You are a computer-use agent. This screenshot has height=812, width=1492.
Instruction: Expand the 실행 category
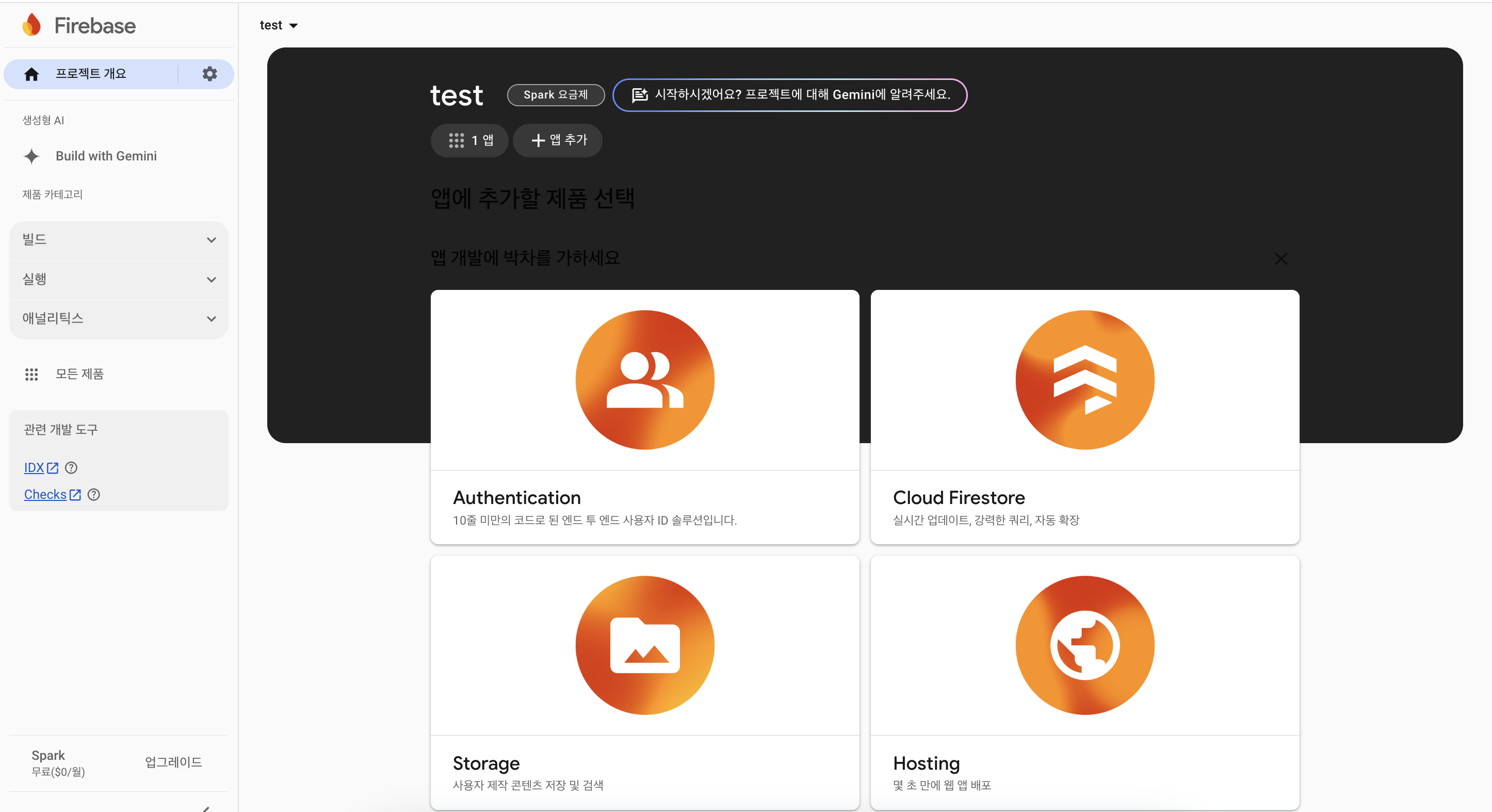[119, 279]
